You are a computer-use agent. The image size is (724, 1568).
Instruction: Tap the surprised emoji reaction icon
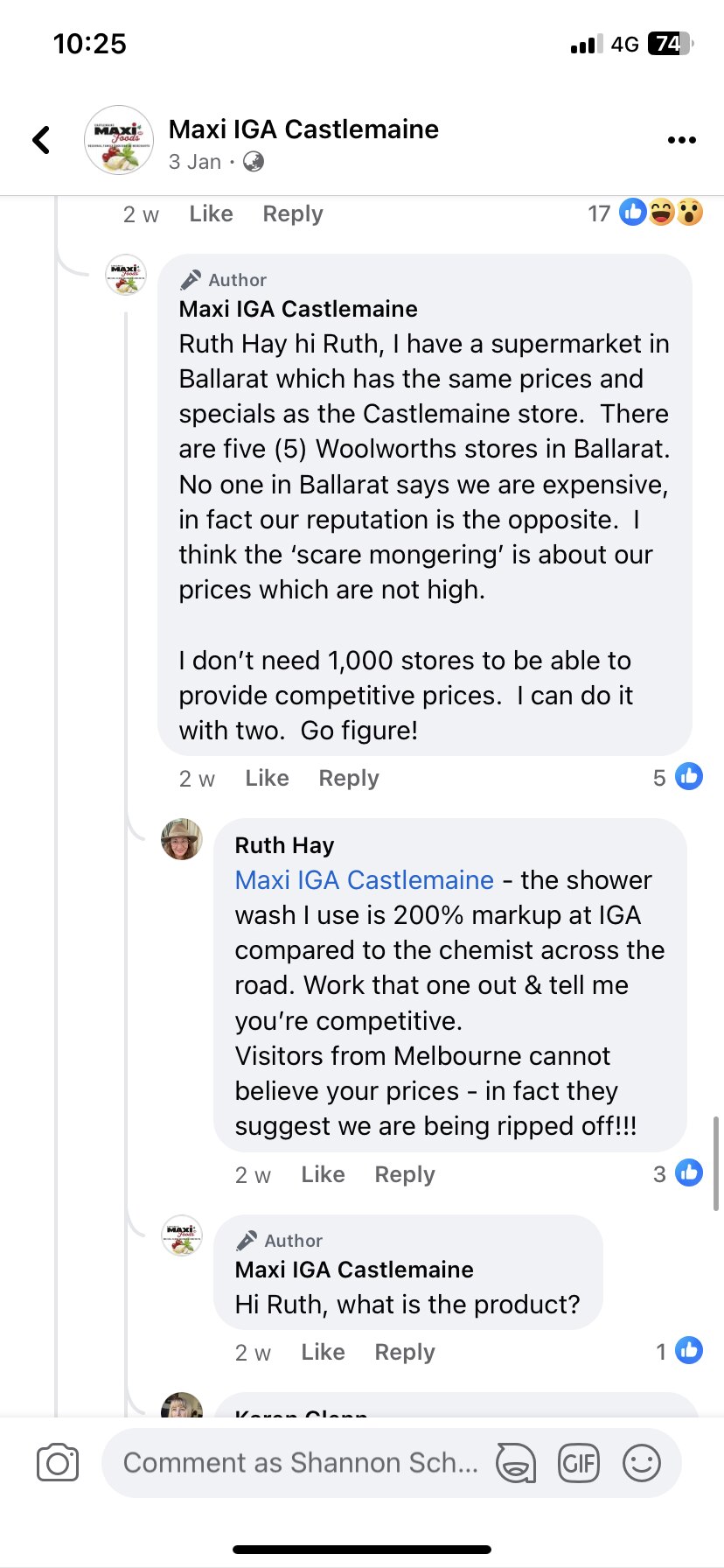pyautogui.click(x=690, y=213)
